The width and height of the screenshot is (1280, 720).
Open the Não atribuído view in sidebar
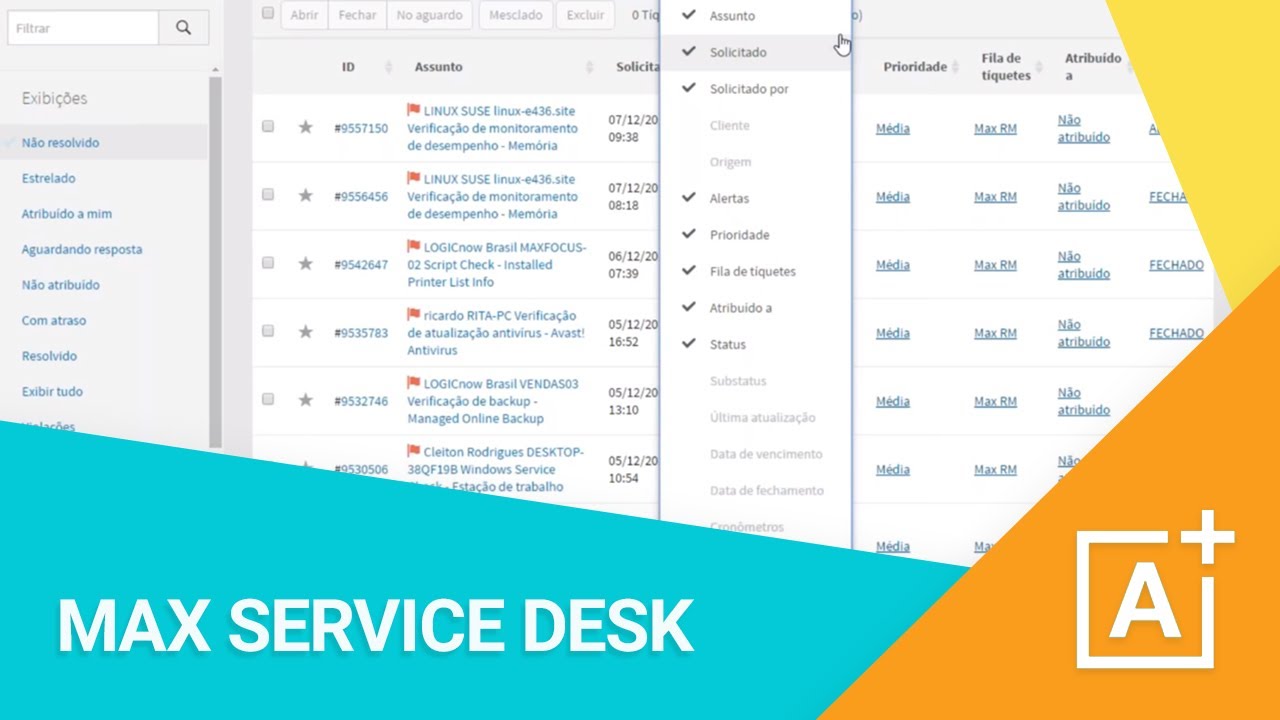coord(61,285)
